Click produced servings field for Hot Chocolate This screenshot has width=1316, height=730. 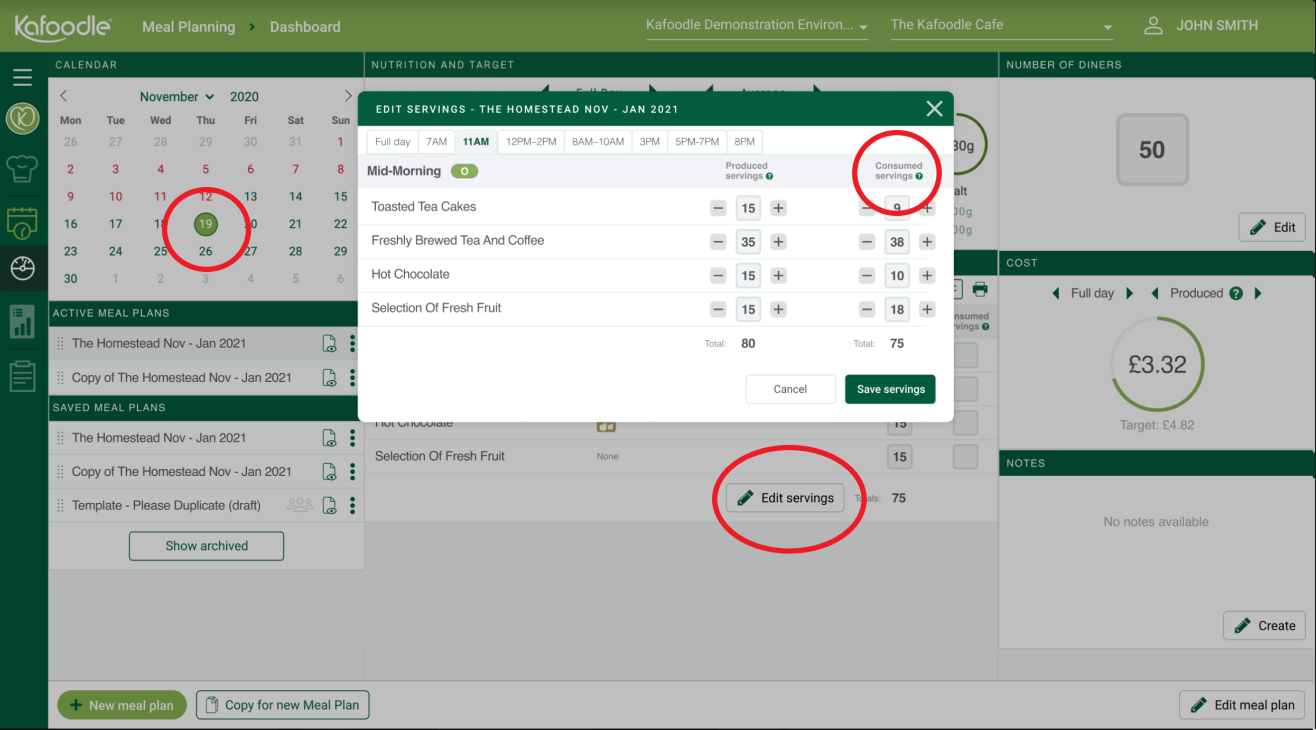click(748, 276)
